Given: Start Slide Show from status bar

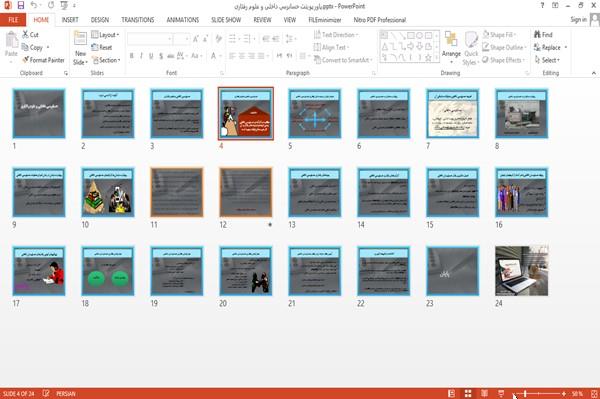Looking at the screenshot, I should [501, 393].
